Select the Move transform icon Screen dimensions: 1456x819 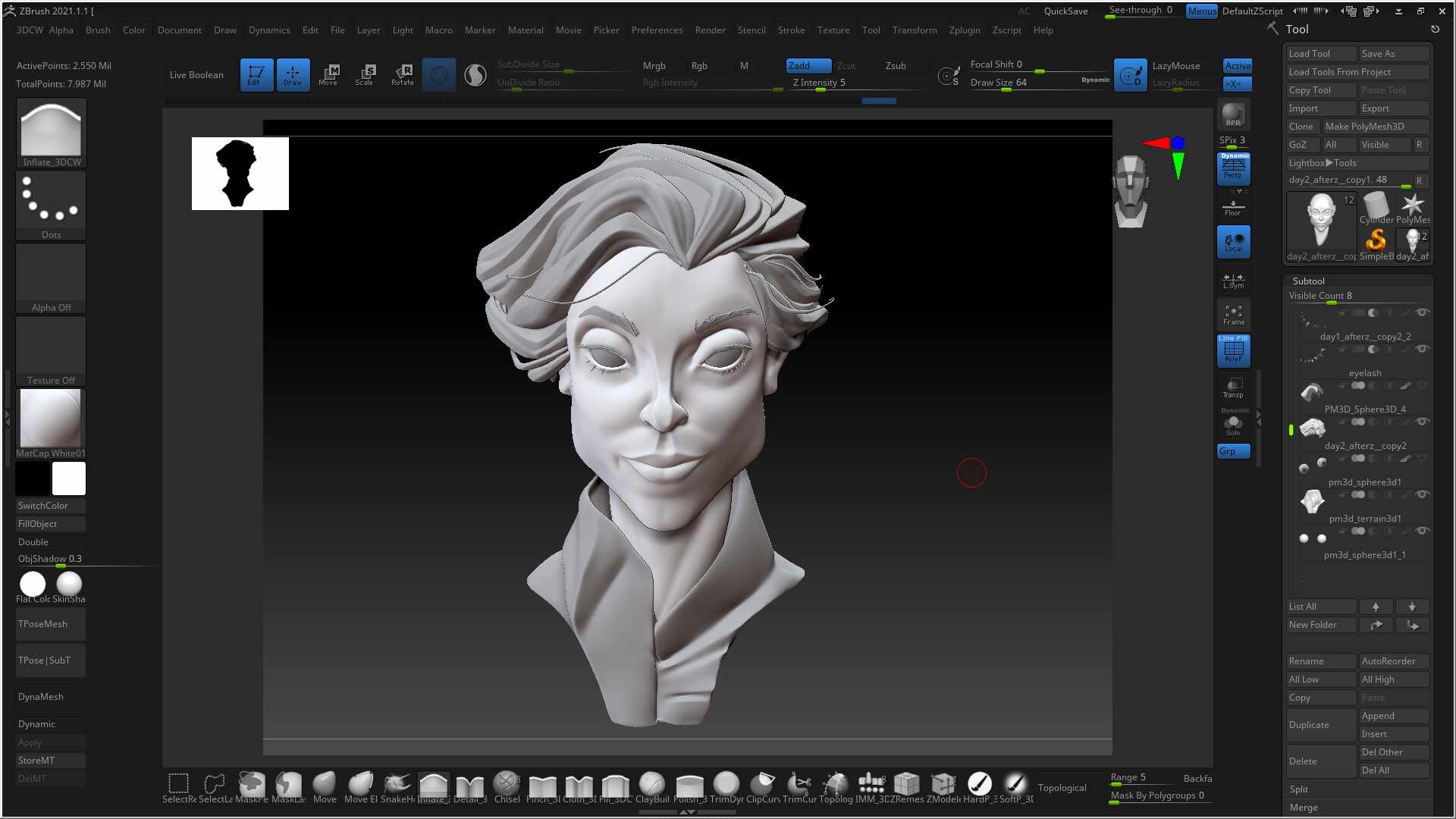328,74
